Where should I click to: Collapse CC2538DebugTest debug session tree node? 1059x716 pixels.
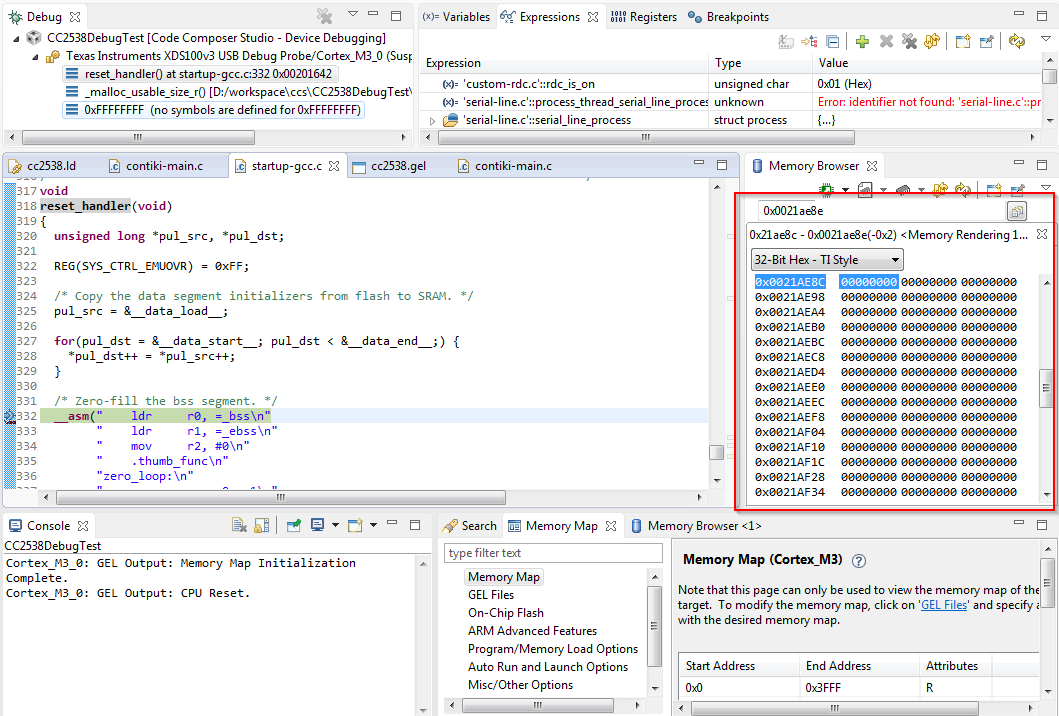pyautogui.click(x=16, y=39)
